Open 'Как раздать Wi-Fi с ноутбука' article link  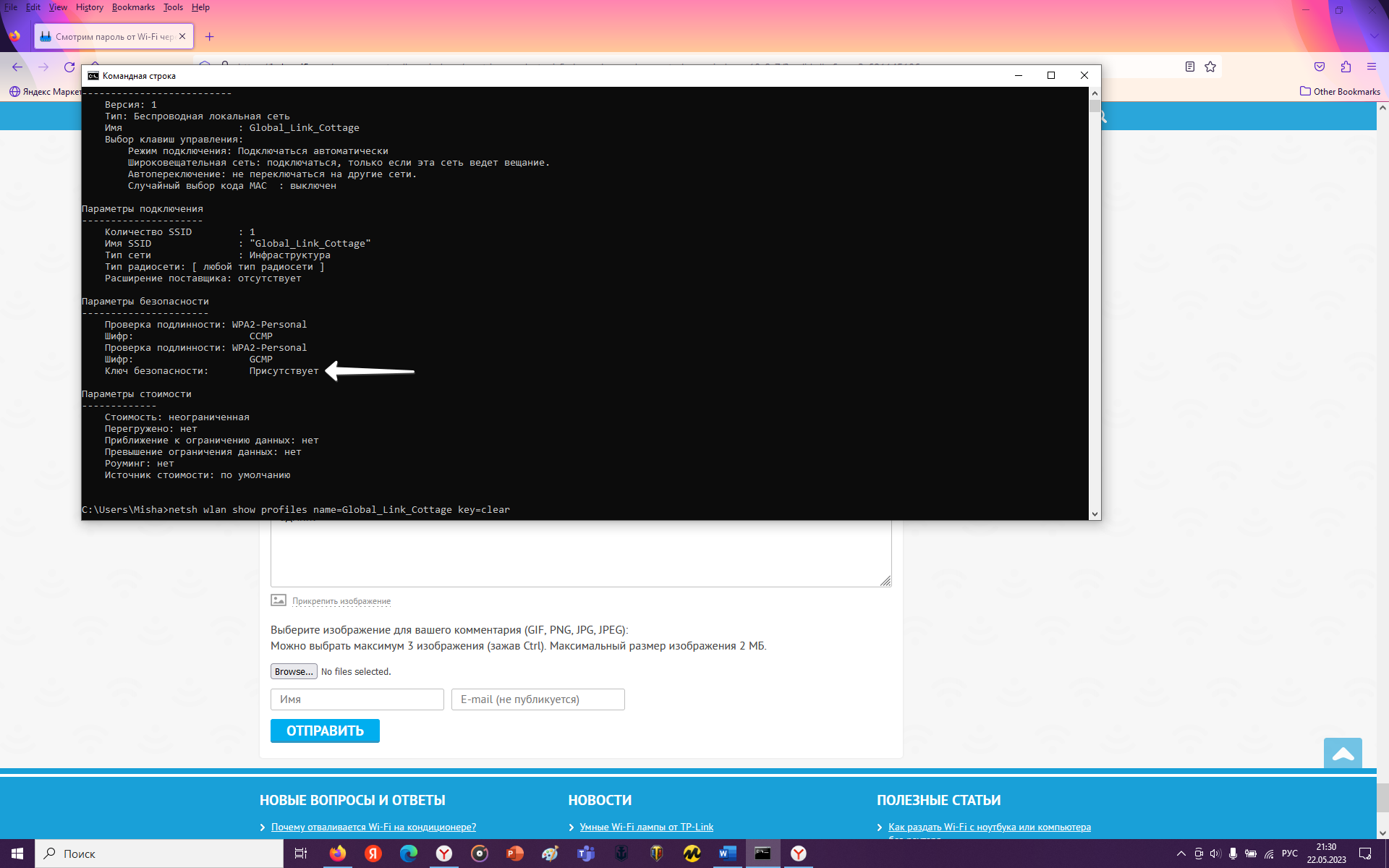click(x=989, y=827)
